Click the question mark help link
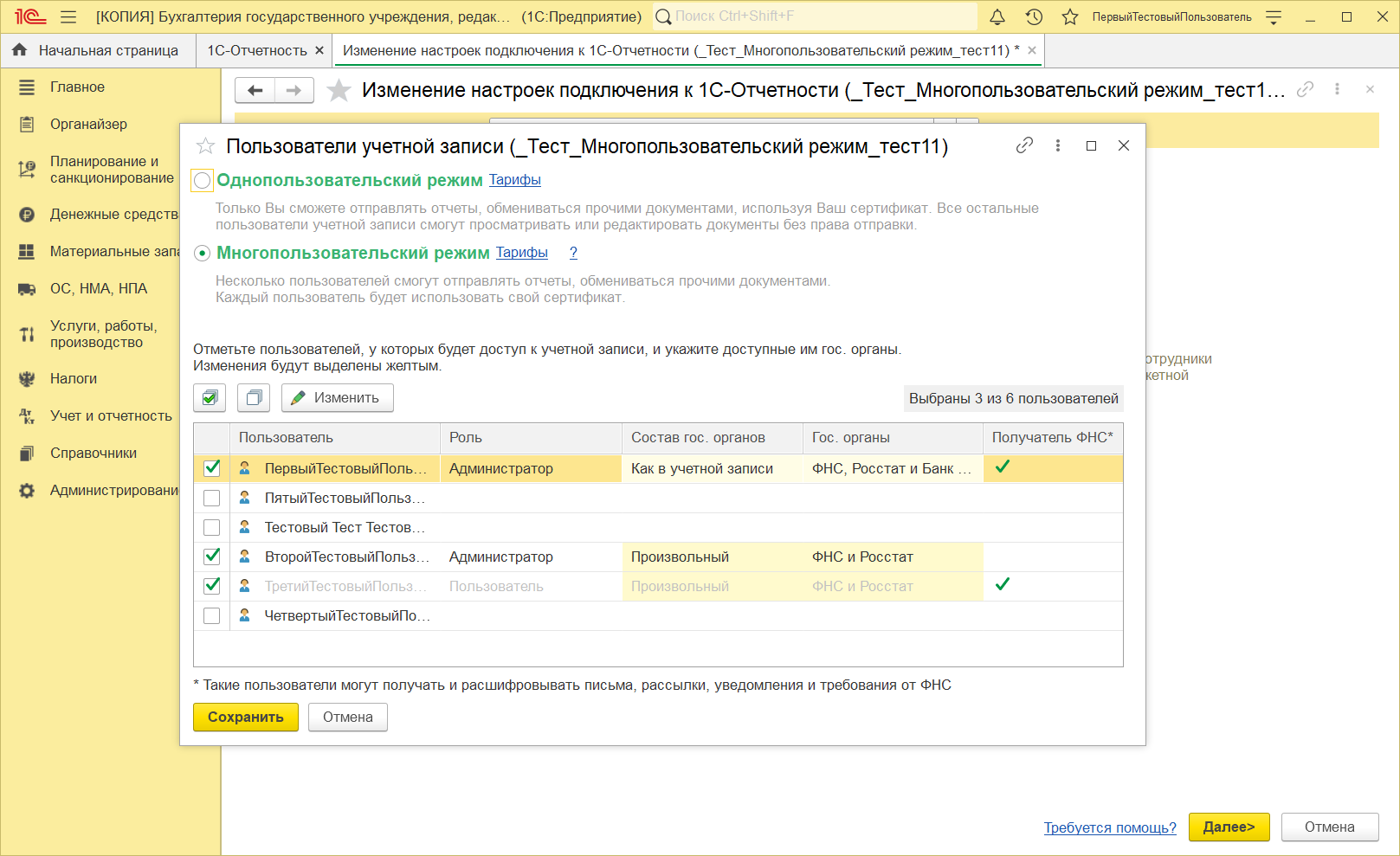The image size is (1400, 856). 573,252
